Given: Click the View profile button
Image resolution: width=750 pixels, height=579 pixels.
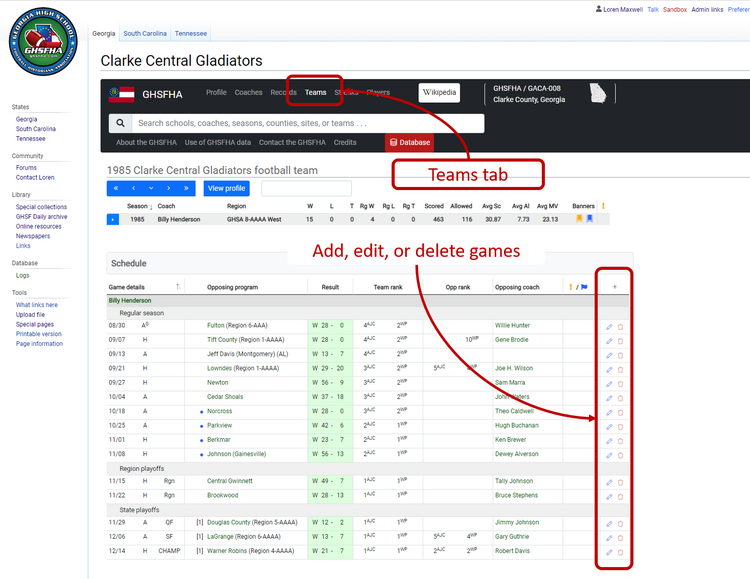Looking at the screenshot, I should click(226, 188).
